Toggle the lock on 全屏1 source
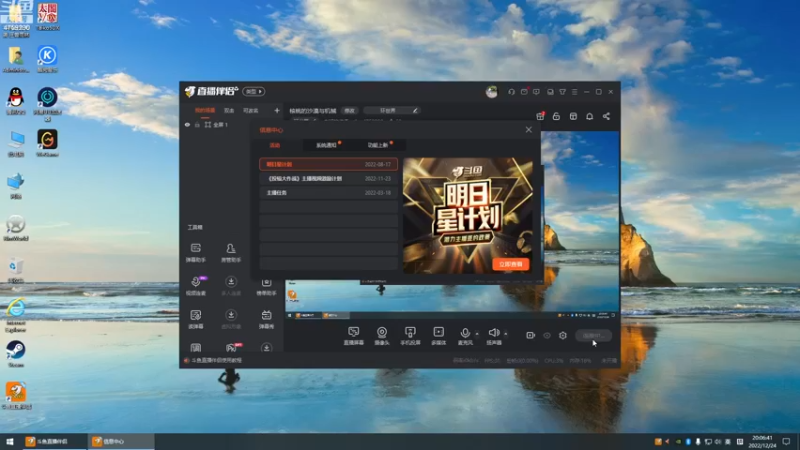The width and height of the screenshot is (800, 450). click(x=197, y=124)
